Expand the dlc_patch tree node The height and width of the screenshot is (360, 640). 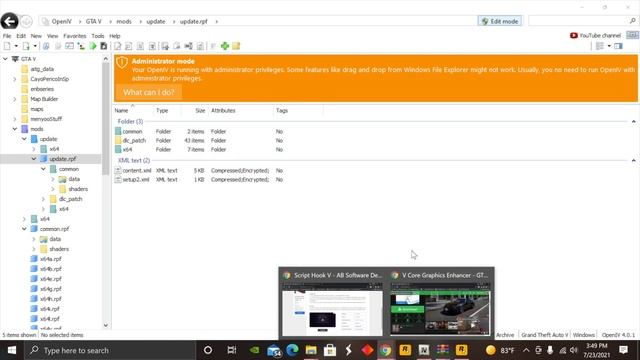coord(43,199)
